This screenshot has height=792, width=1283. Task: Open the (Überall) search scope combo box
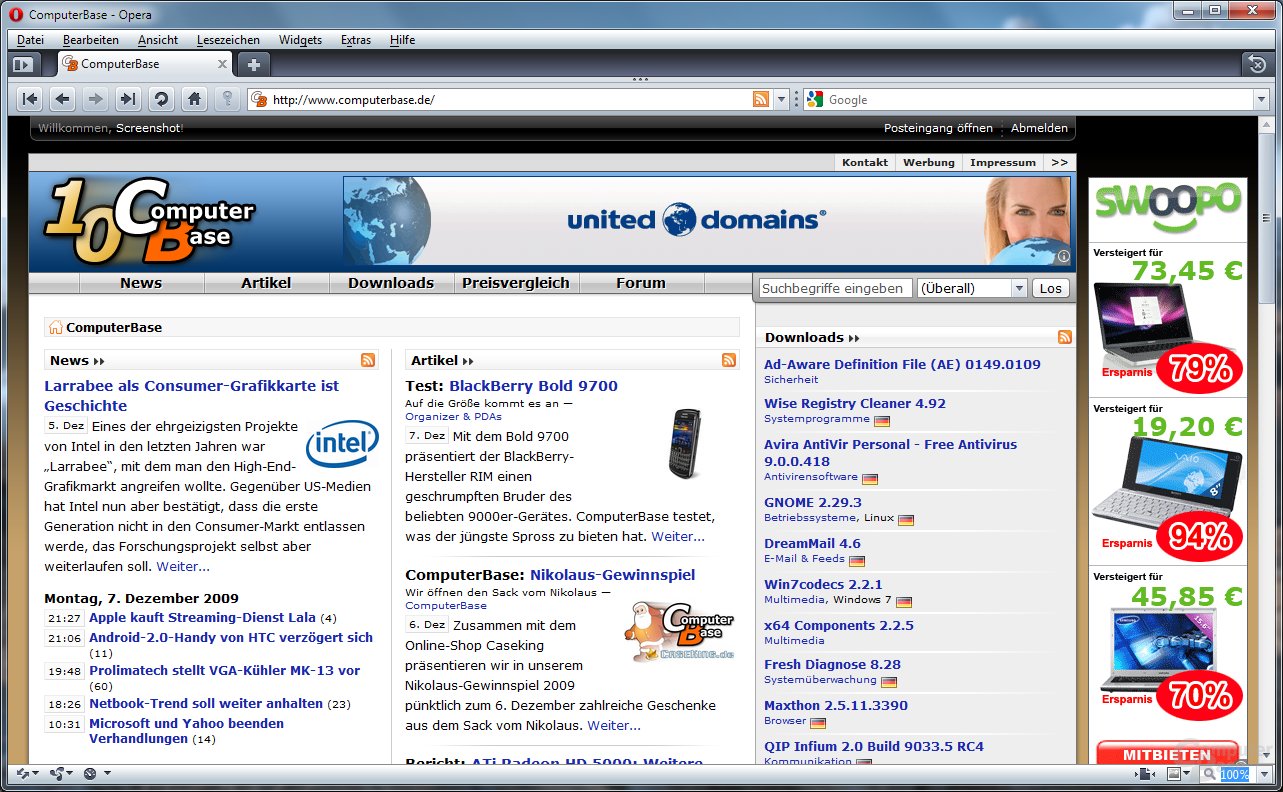click(972, 288)
